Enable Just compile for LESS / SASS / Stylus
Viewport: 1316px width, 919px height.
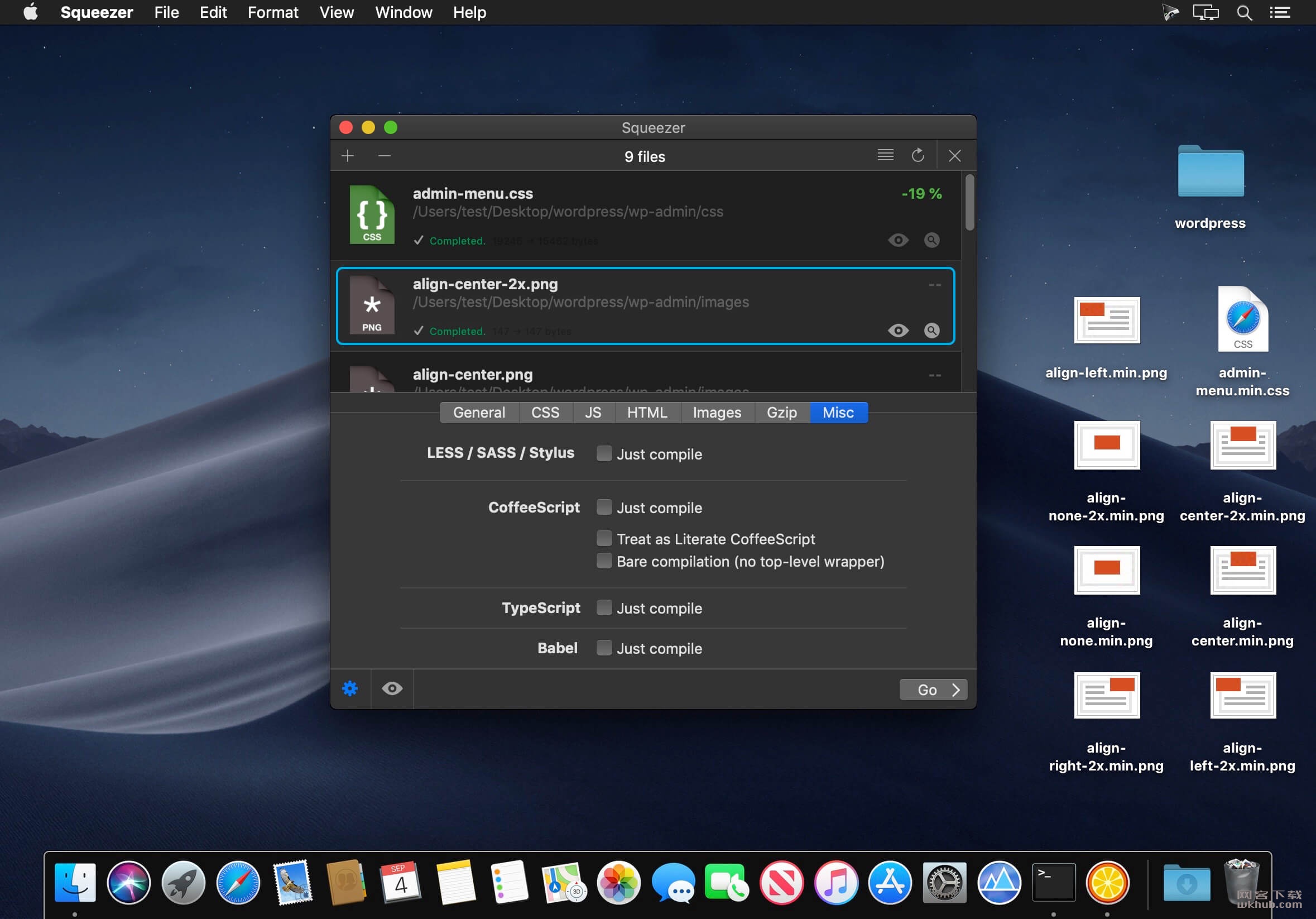[x=604, y=453]
